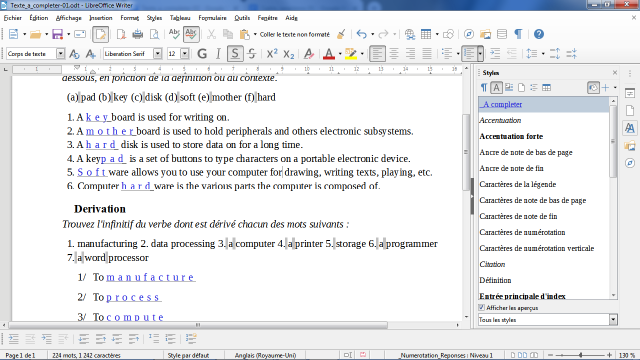Click the Redo arrow icon

(383, 34)
